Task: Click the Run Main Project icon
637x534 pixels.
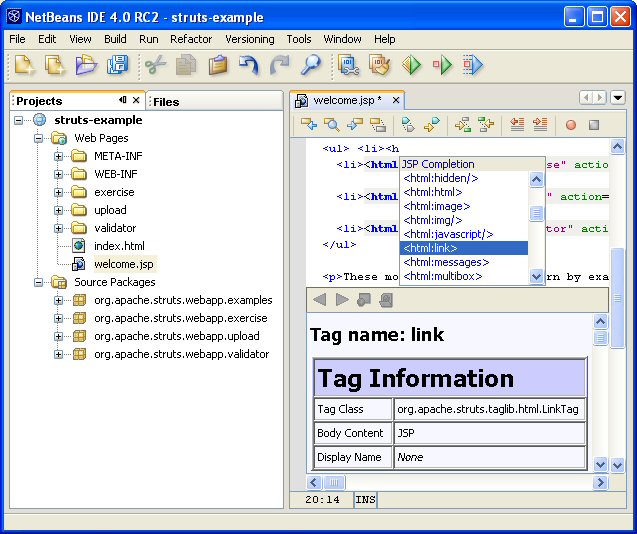Action: click(411, 66)
